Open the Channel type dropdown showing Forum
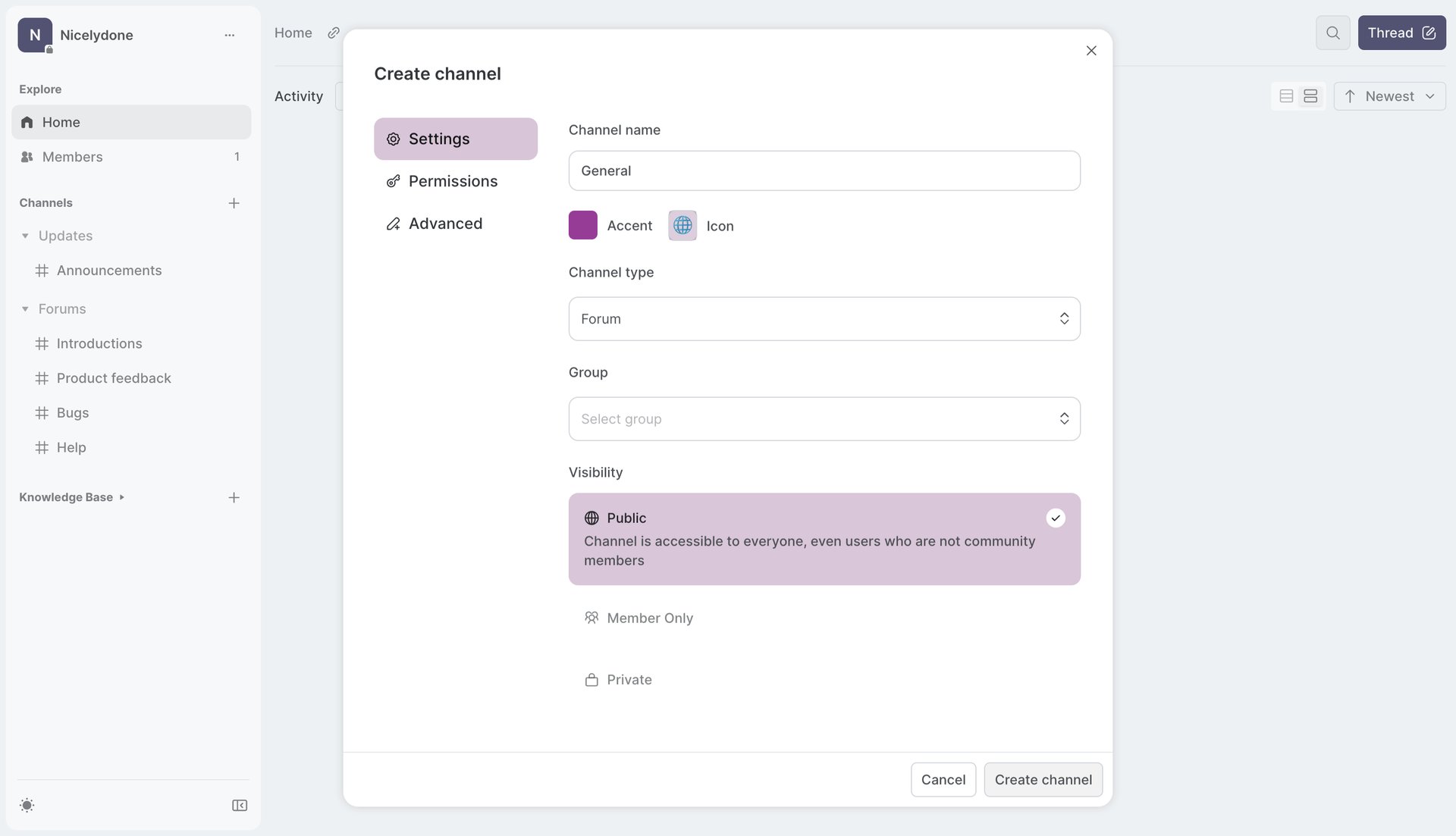The image size is (1456, 836). click(824, 318)
